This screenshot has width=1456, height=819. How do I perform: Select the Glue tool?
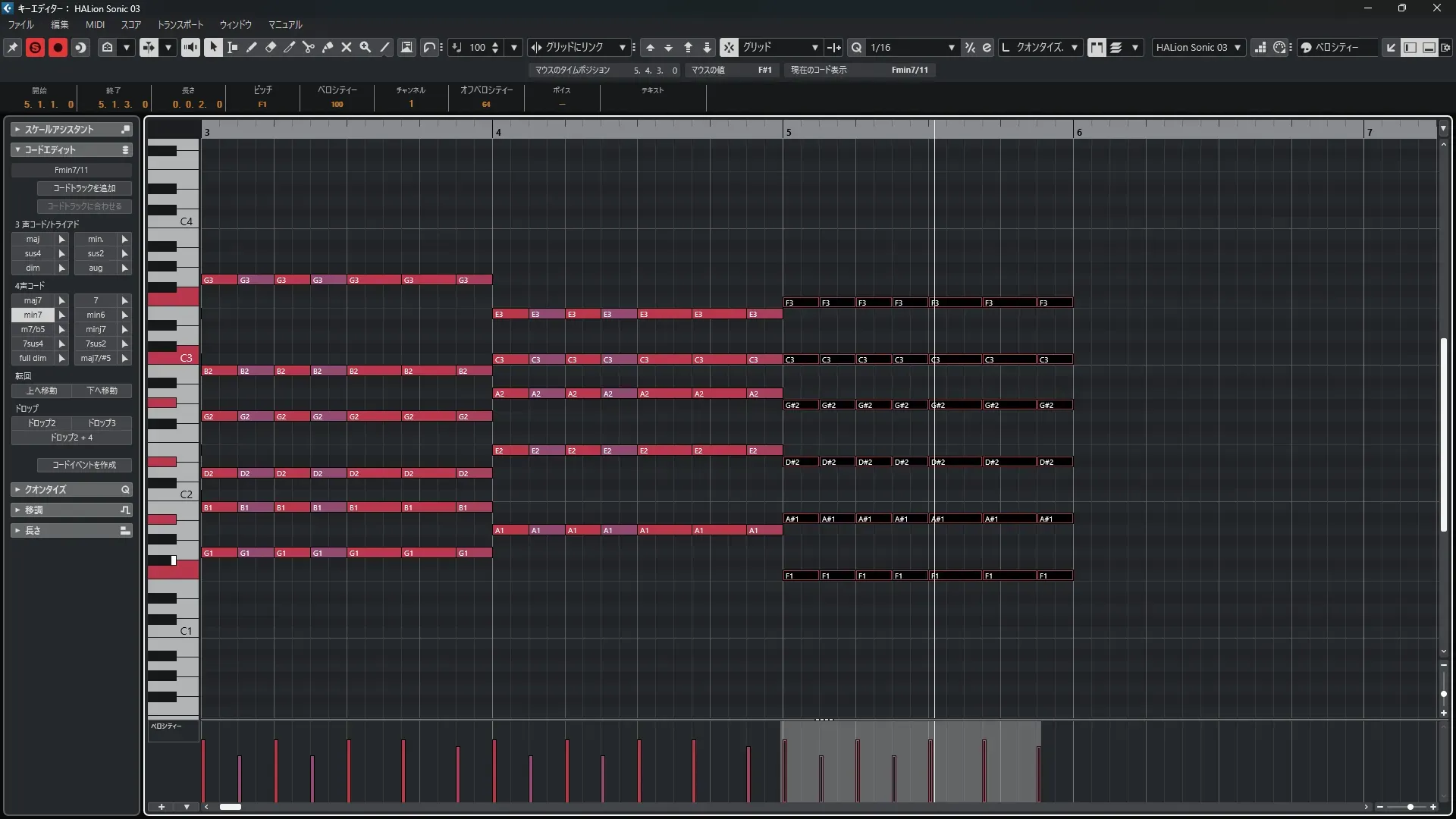(328, 47)
